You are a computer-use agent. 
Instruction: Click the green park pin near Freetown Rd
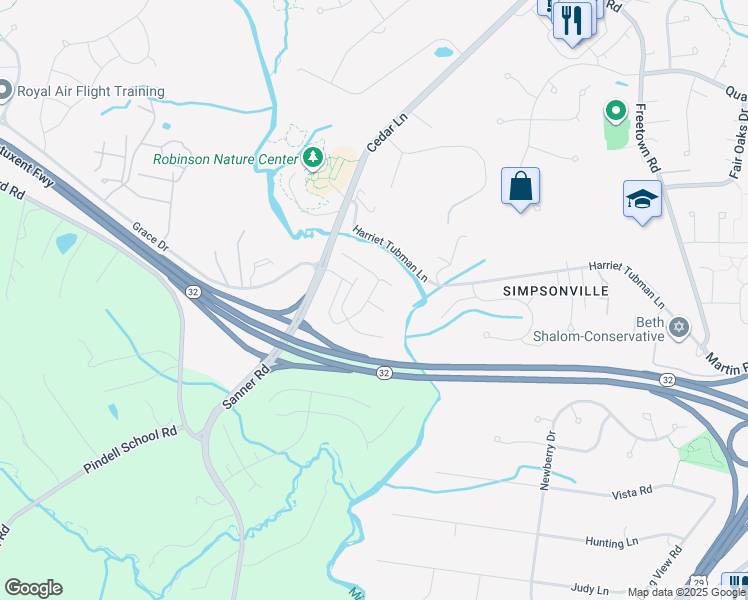(616, 112)
